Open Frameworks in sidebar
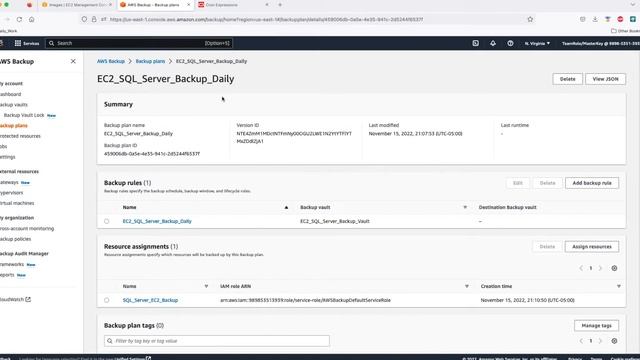Viewport: 640px width, 360px height. [x=12, y=264]
